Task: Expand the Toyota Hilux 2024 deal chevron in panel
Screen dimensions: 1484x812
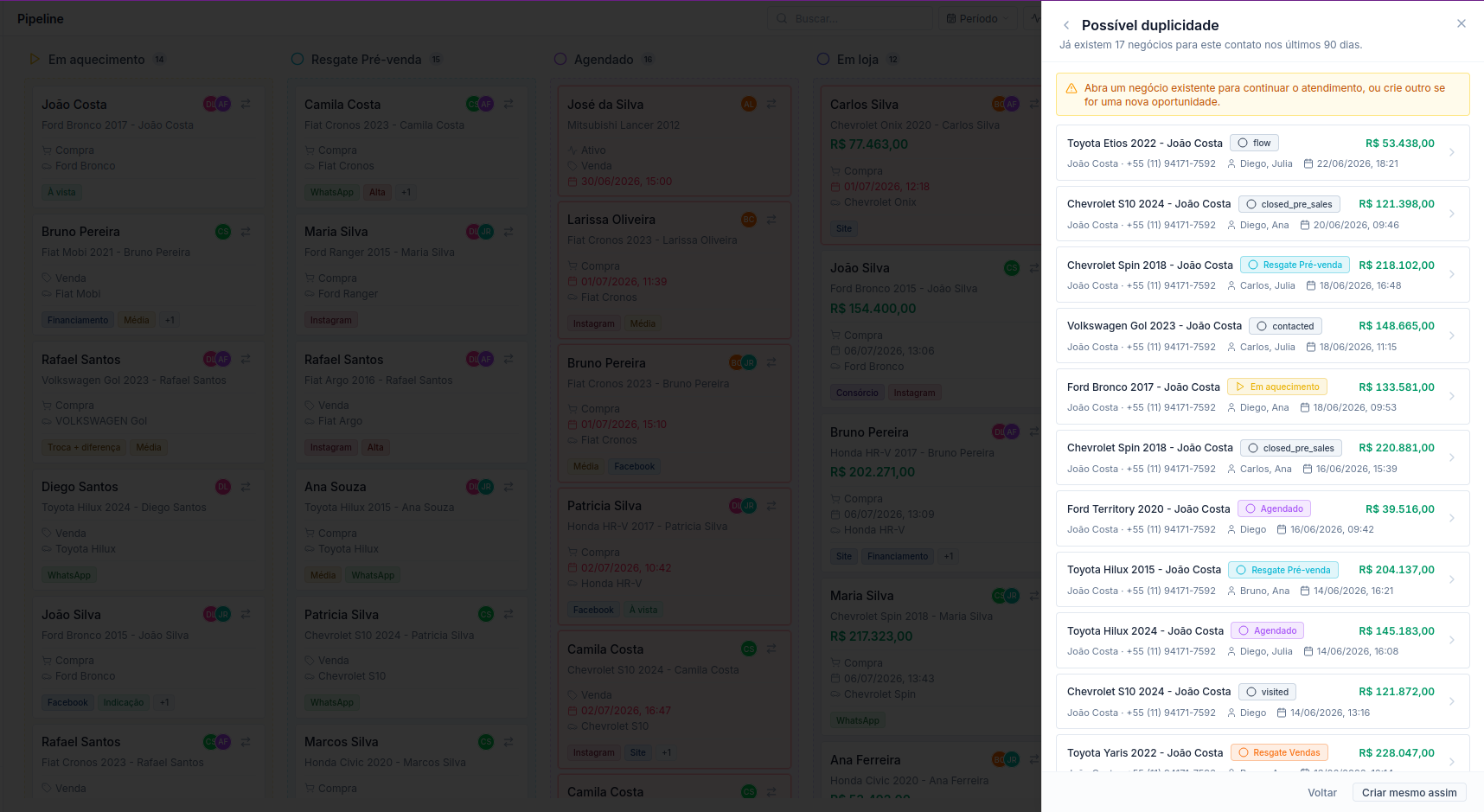Action: click(1452, 640)
